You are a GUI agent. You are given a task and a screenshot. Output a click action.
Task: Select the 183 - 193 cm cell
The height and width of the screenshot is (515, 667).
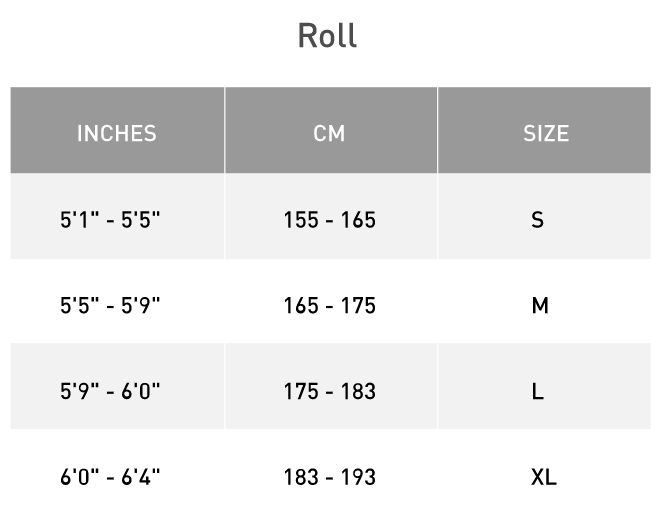tap(329, 477)
